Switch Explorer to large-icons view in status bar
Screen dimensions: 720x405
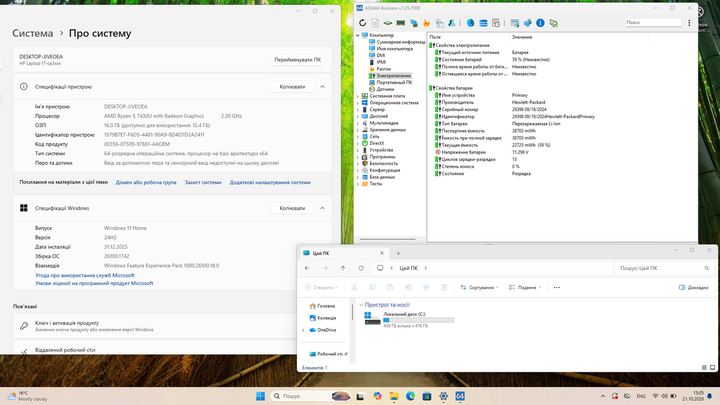click(713, 367)
